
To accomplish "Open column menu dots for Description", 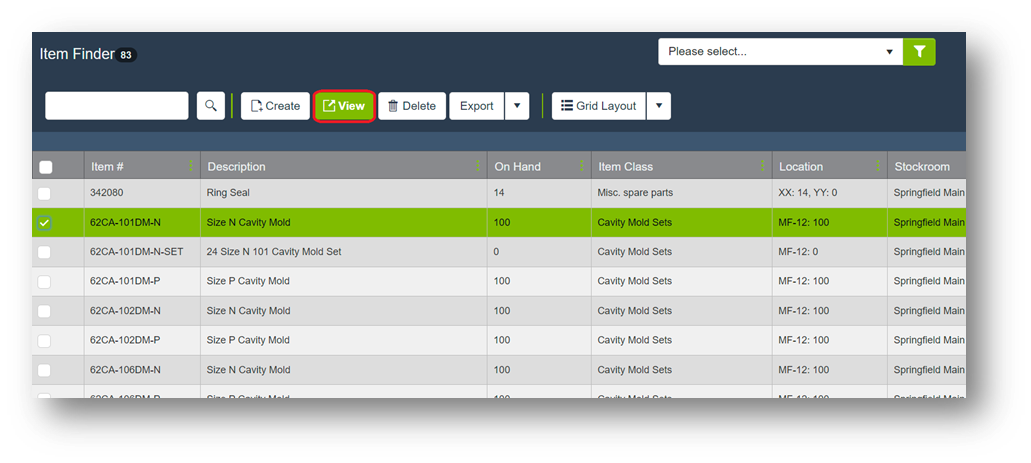I will 478,166.
